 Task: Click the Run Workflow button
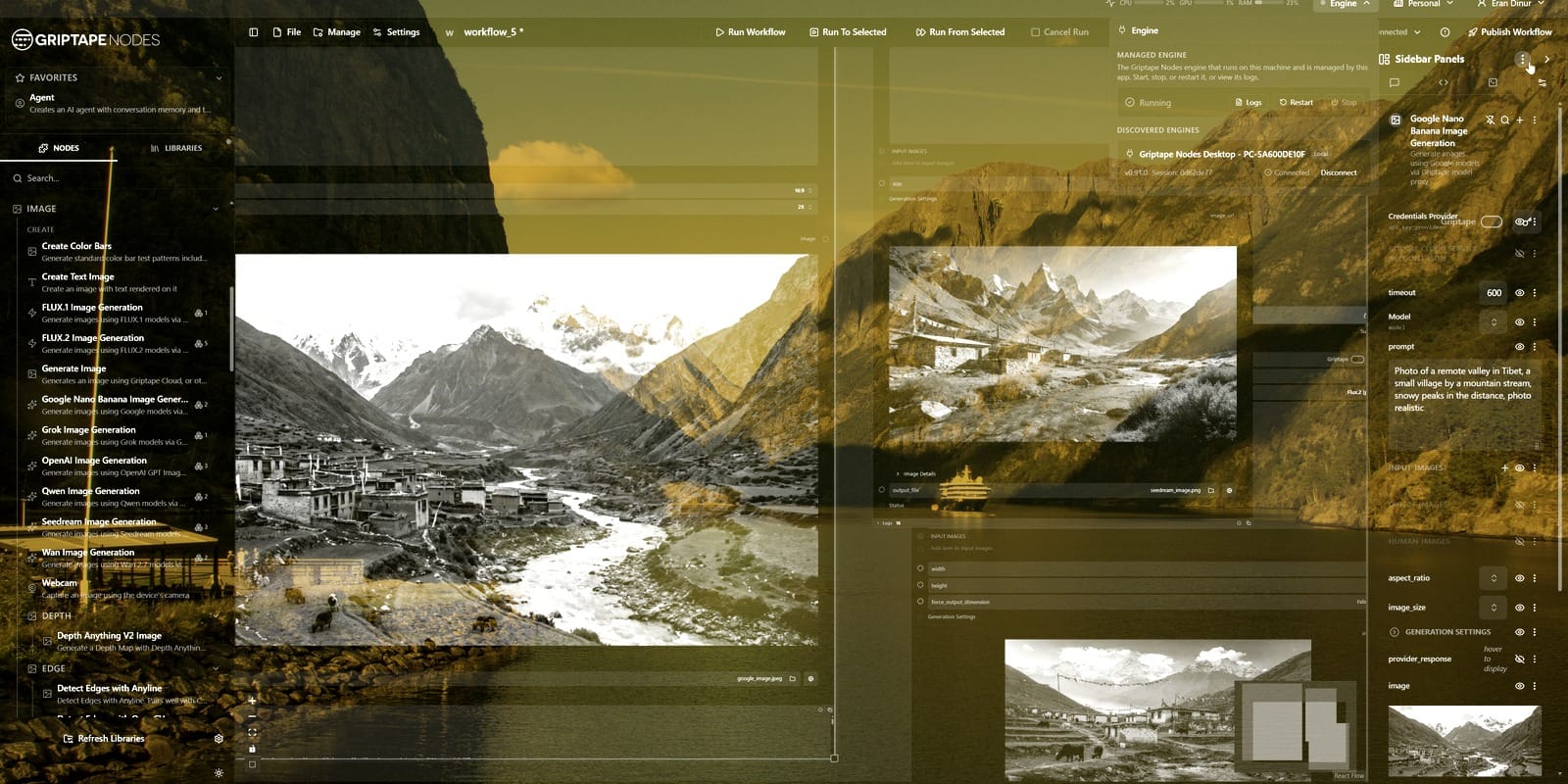point(750,32)
